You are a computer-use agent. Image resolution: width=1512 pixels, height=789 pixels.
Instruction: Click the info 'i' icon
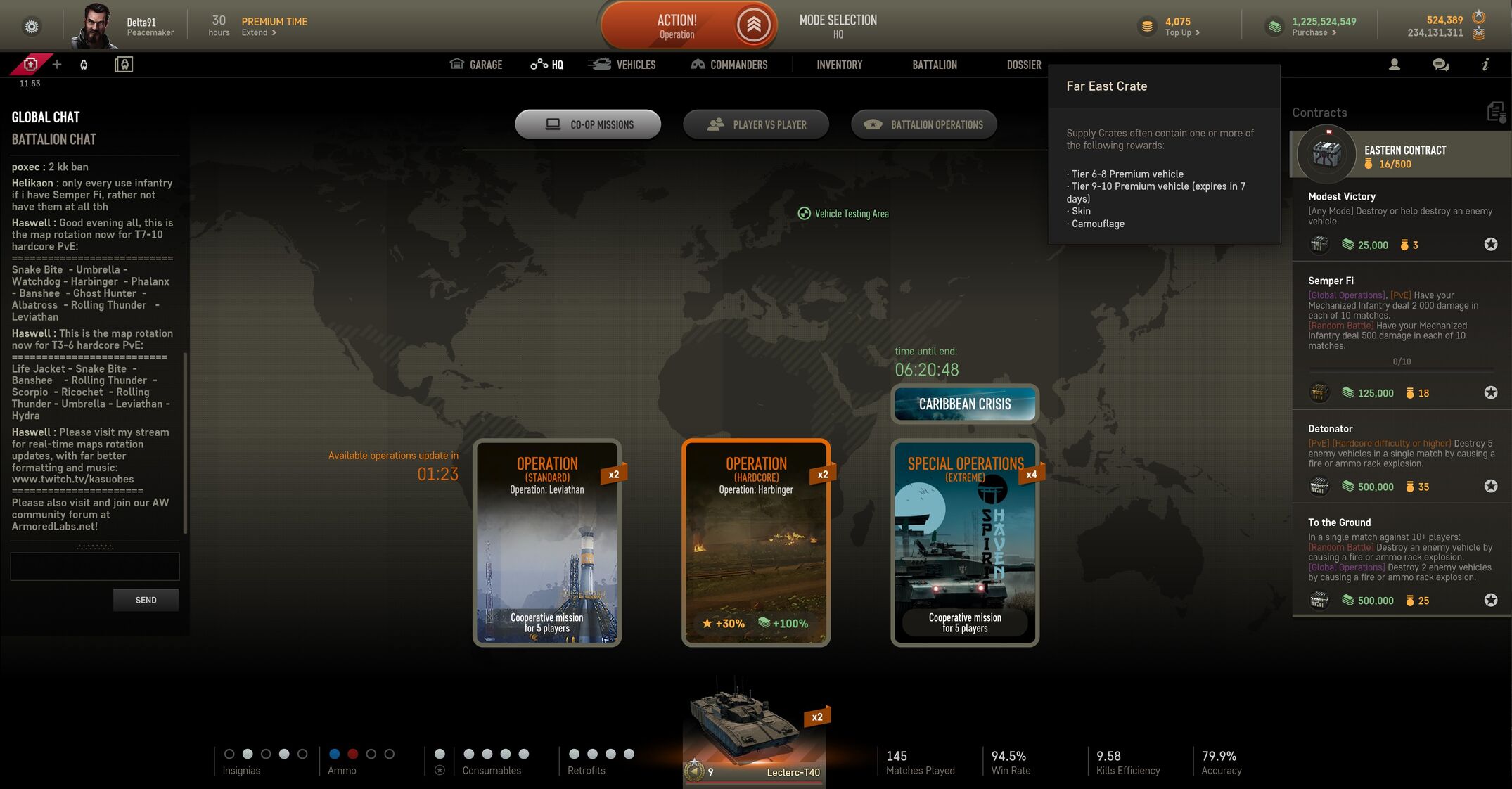tap(1485, 65)
